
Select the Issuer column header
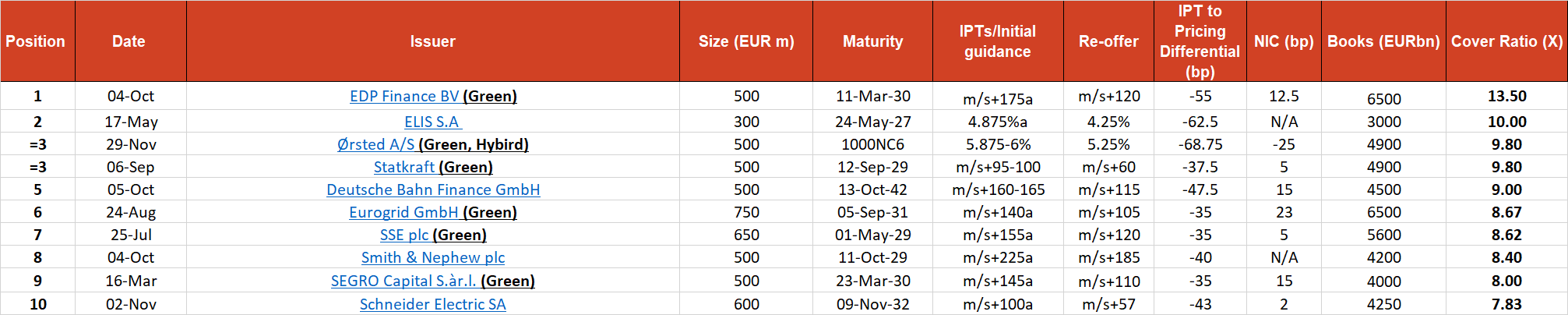tap(432, 41)
